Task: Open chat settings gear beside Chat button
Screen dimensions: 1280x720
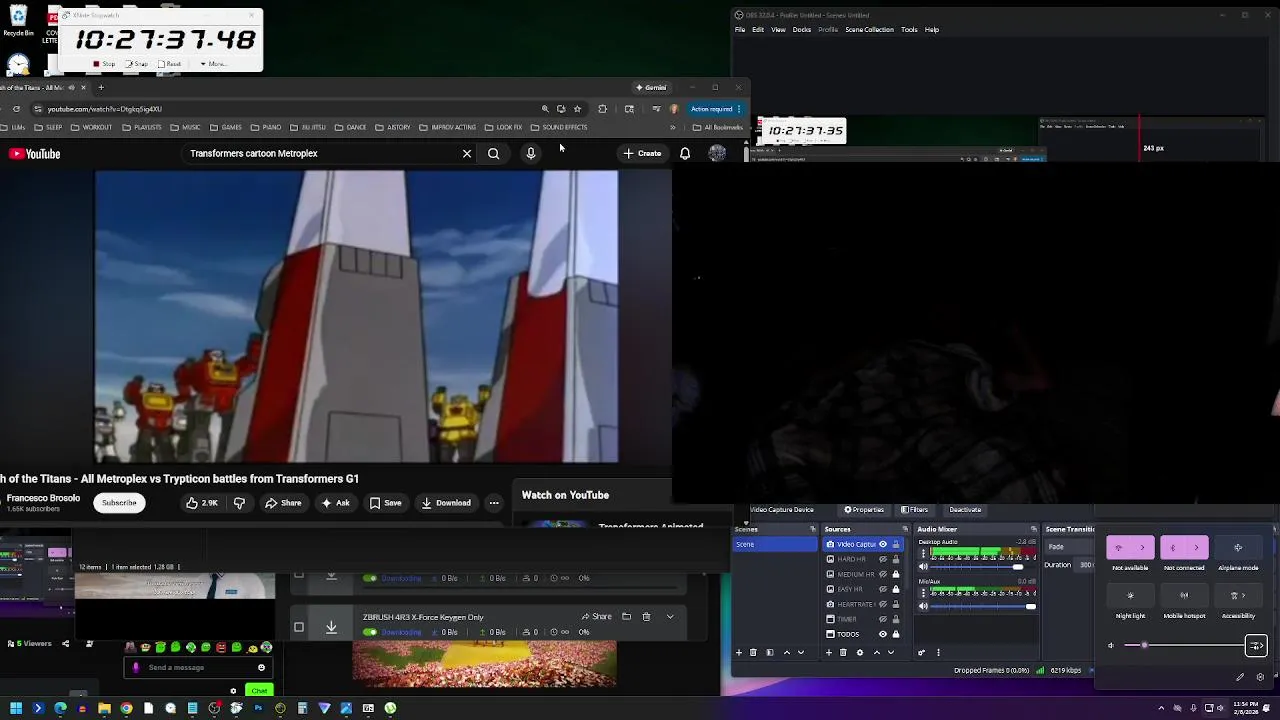Action: click(233, 691)
